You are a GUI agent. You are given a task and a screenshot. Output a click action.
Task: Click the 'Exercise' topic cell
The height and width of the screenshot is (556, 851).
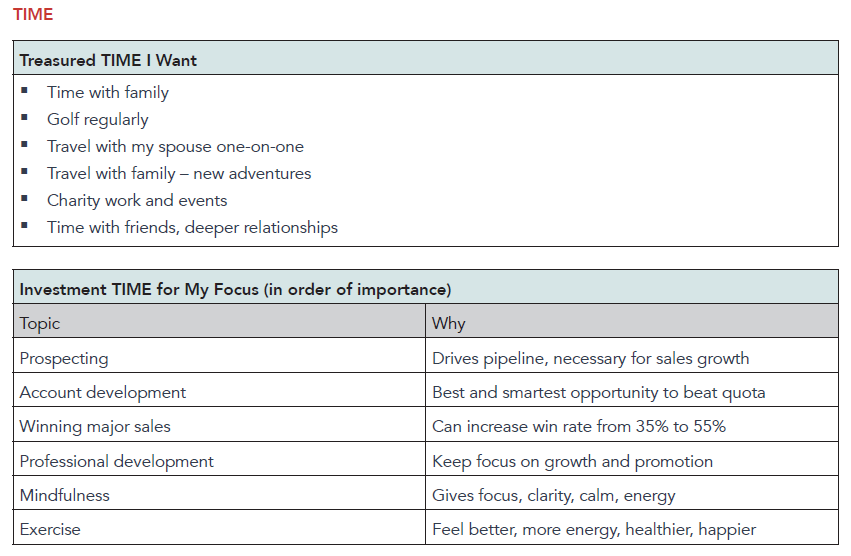click(x=50, y=529)
